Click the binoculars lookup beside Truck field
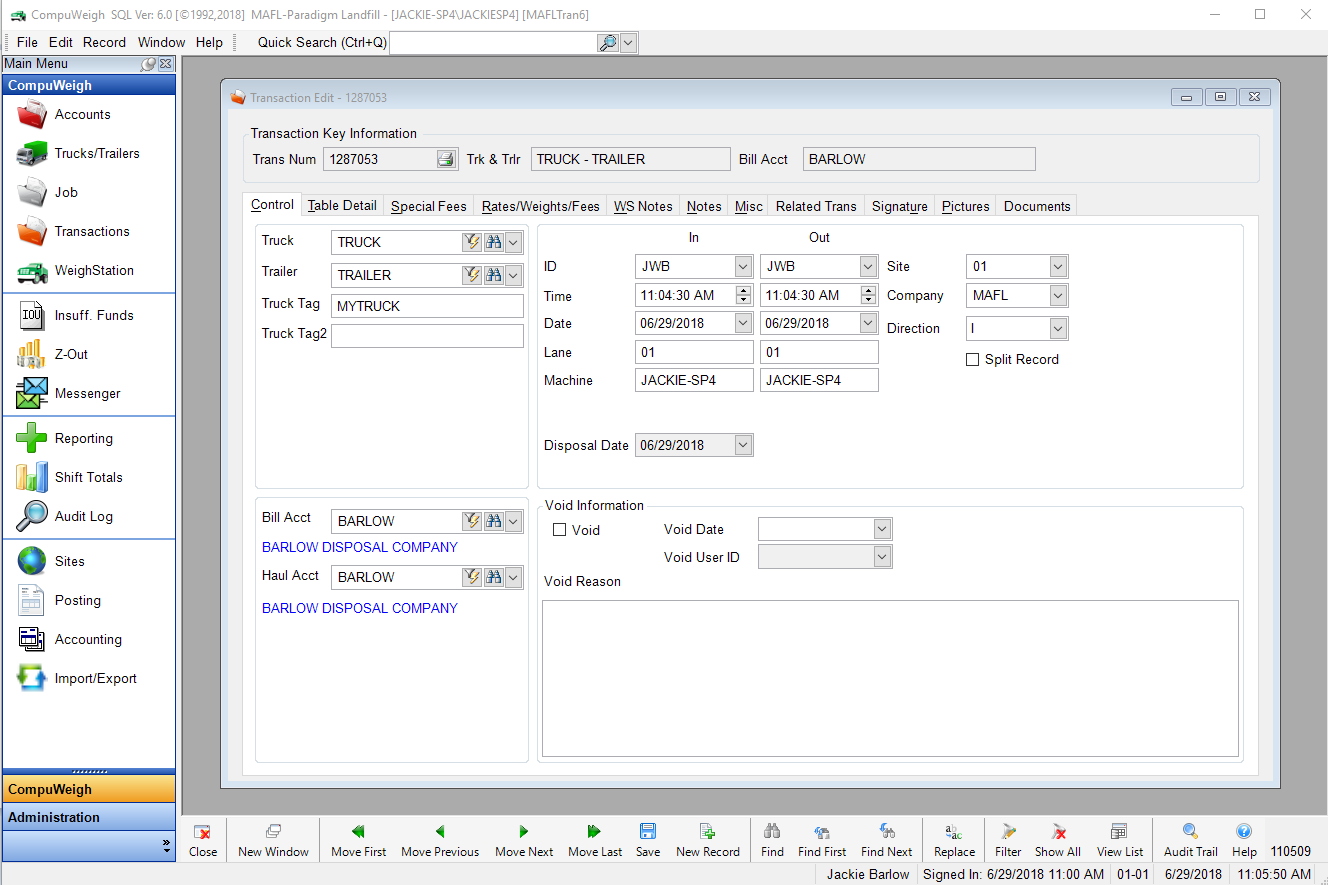Viewport: 1328px width, 885px height. tap(493, 242)
